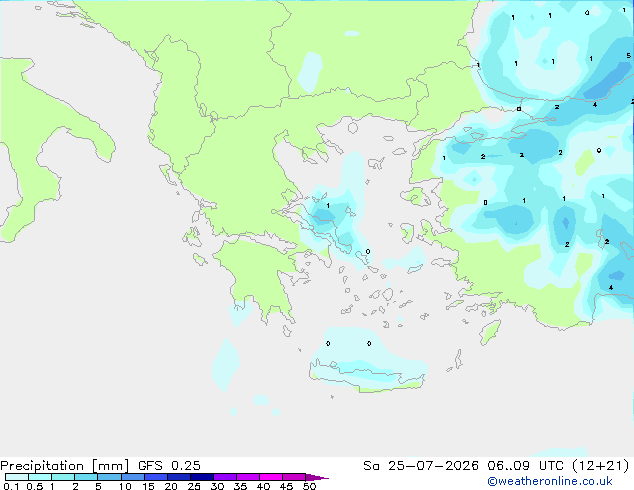Select the 45–50 mm legend swatch
Viewport: 634px width, 490px height.
point(294,477)
